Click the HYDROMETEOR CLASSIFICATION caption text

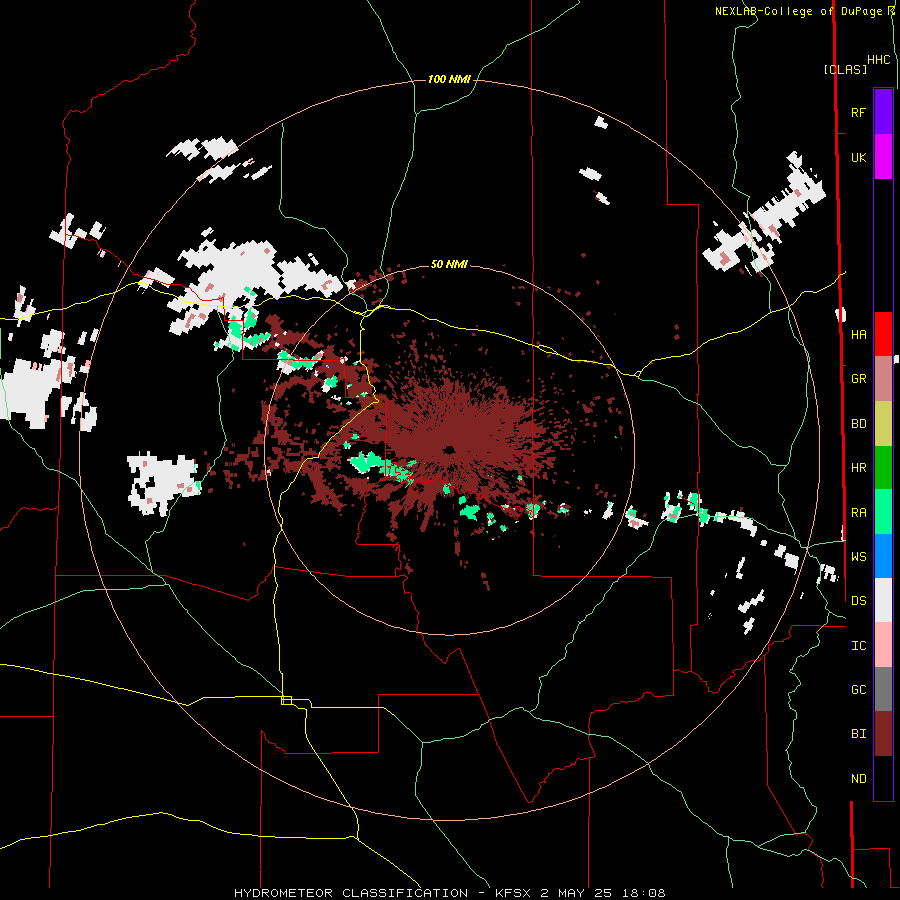pos(351,893)
